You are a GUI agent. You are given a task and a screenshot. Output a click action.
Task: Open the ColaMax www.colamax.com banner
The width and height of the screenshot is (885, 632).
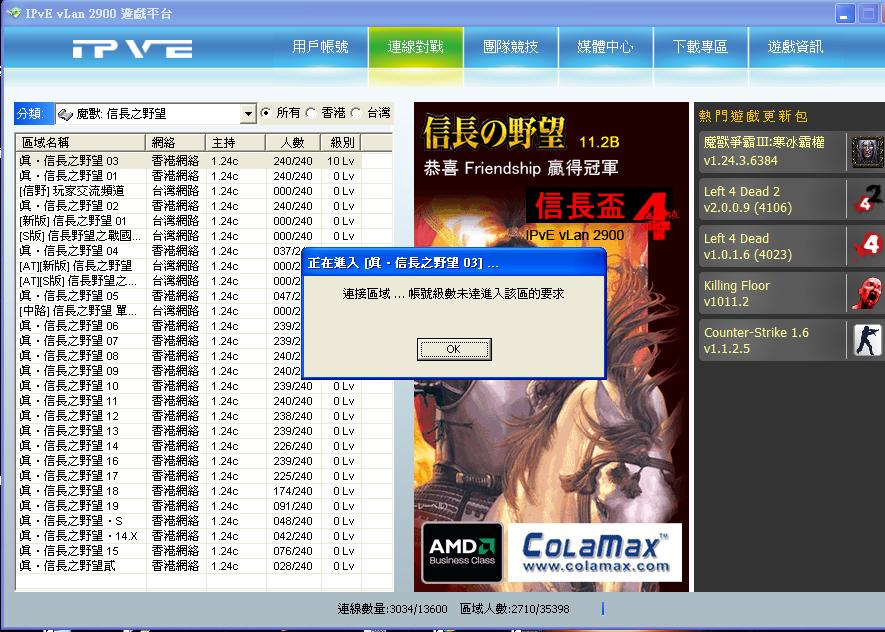[x=595, y=552]
